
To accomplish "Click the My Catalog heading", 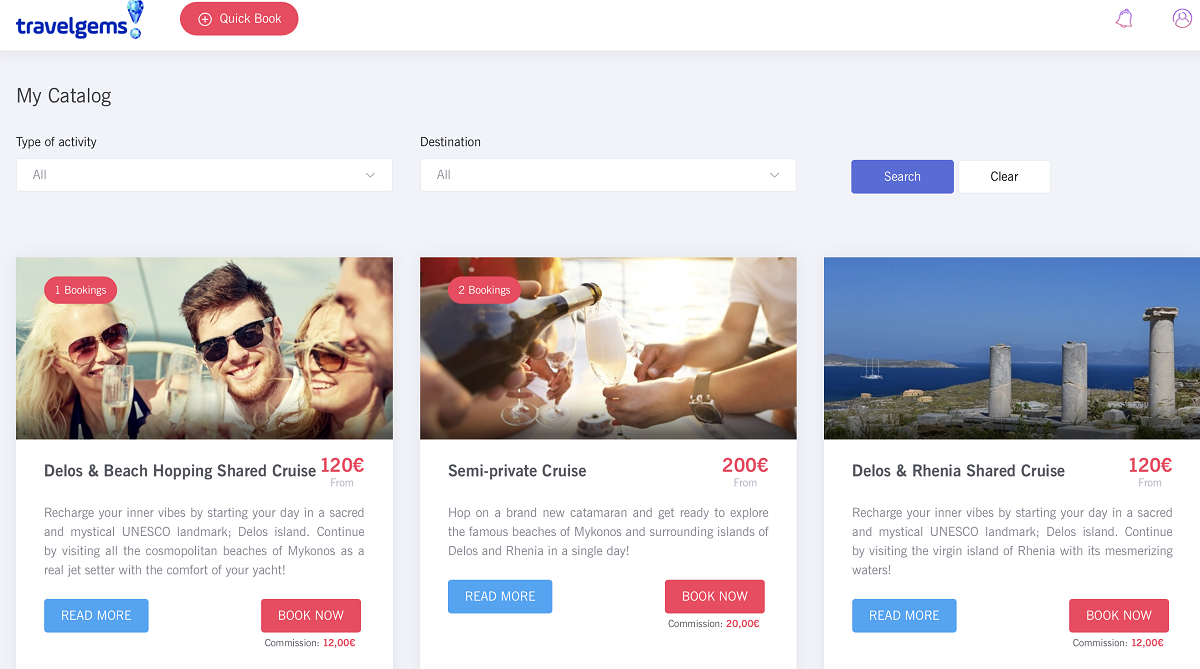I will tap(64, 96).
